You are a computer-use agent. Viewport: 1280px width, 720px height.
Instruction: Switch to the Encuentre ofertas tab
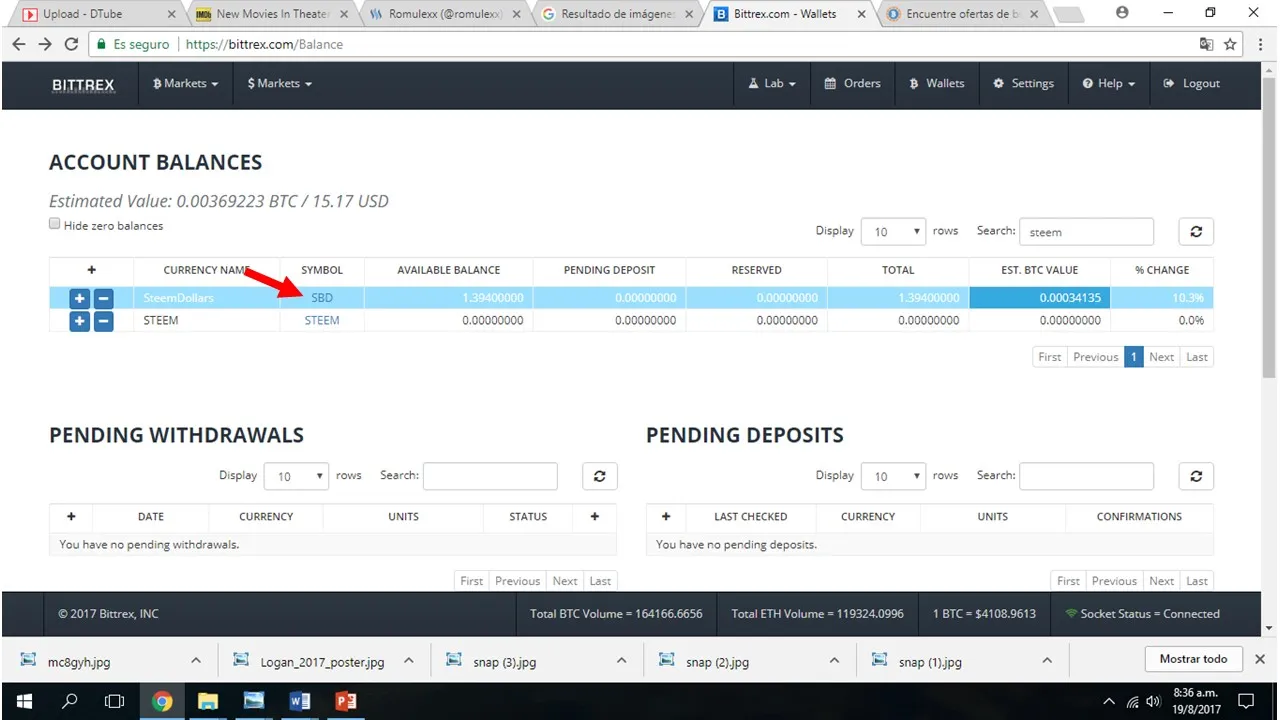coord(964,14)
